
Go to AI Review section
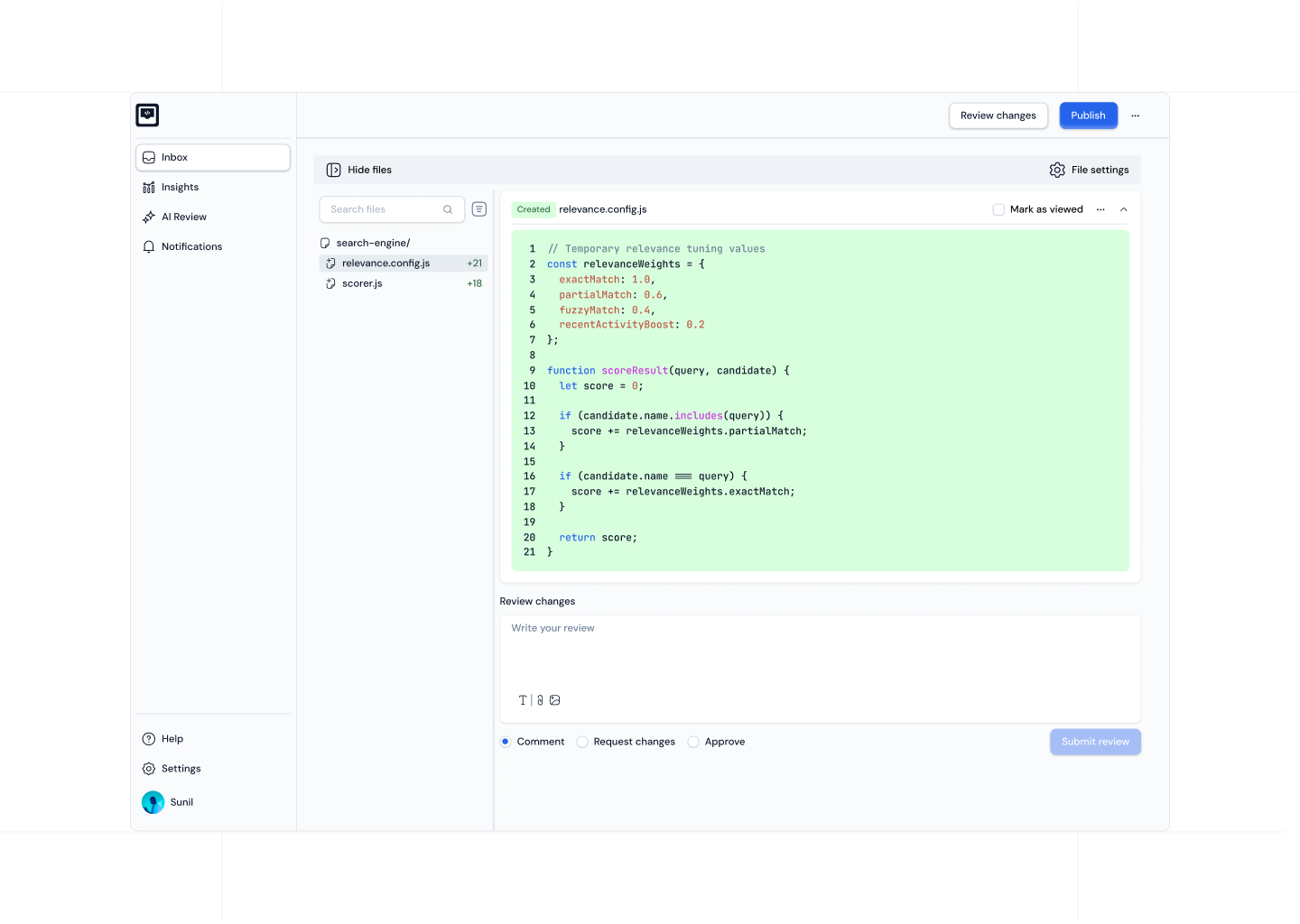[213, 217]
